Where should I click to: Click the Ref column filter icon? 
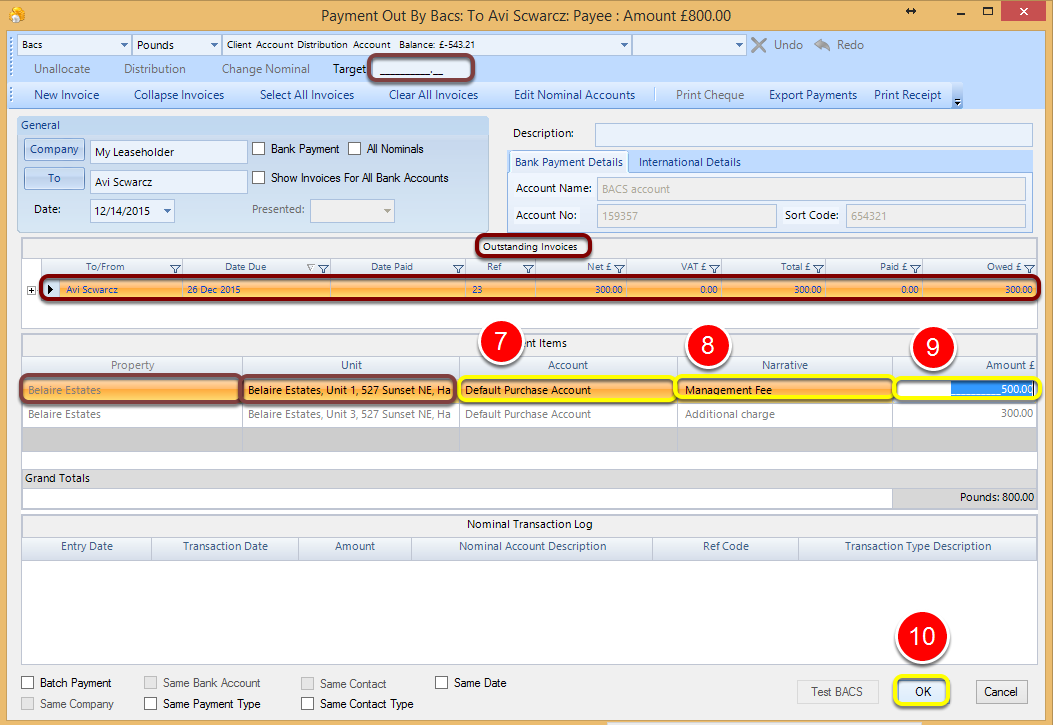pyautogui.click(x=529, y=269)
